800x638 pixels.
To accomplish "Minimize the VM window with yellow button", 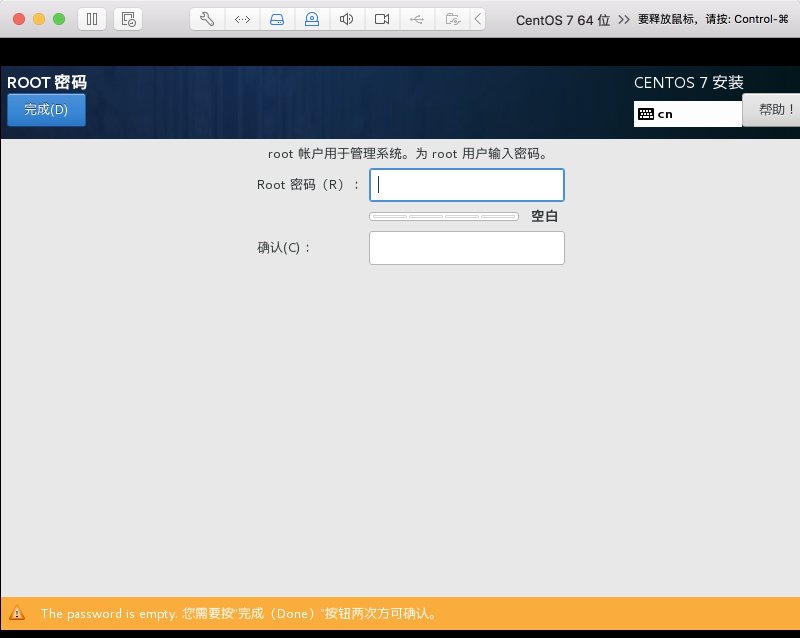I will coord(39,19).
